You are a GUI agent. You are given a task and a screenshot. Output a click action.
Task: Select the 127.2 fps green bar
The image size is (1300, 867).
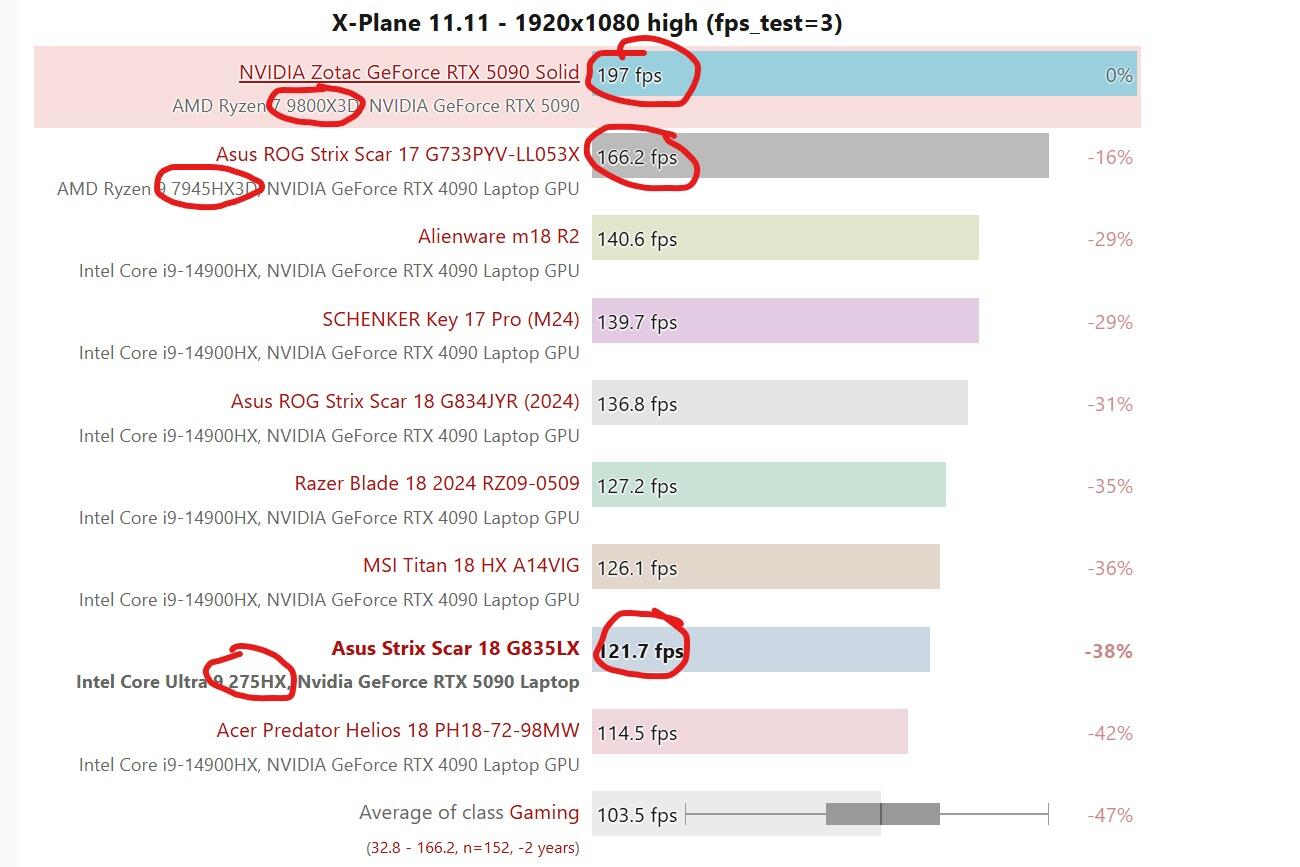click(x=769, y=485)
